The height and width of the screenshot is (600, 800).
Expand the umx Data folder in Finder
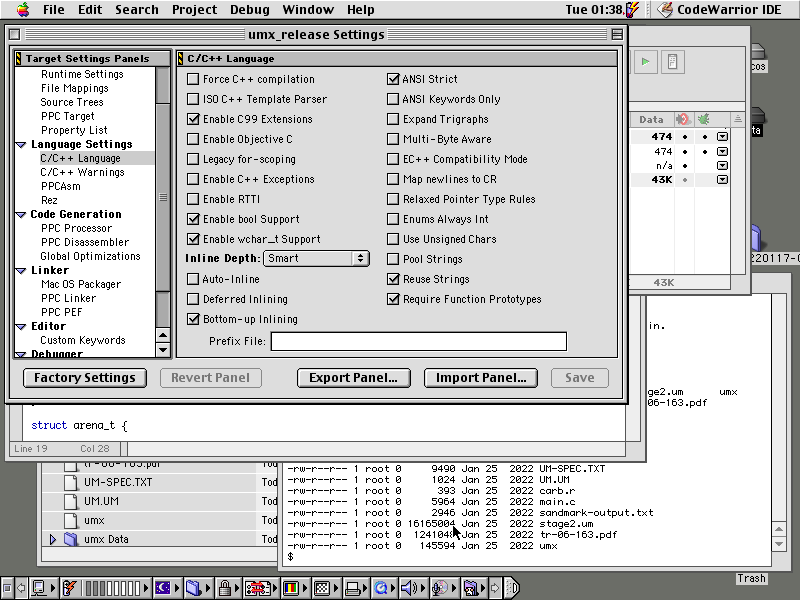(x=52, y=539)
